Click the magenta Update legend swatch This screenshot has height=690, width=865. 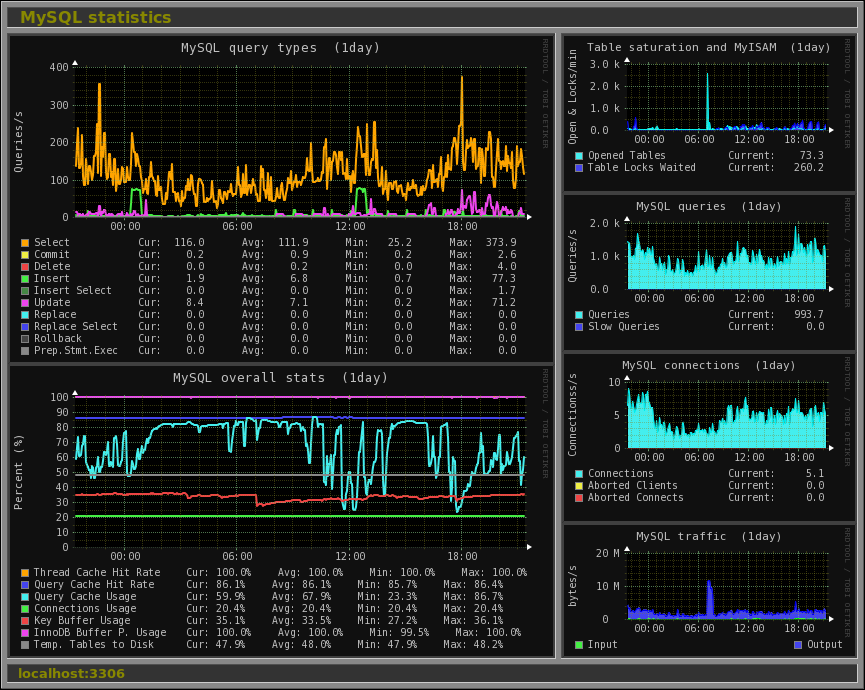click(x=25, y=303)
